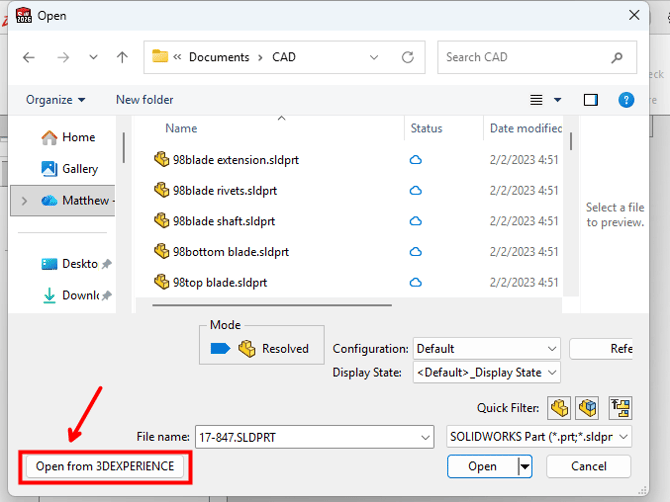Click cloud status of 98blade shaft
The height and width of the screenshot is (502, 670).
pyautogui.click(x=415, y=221)
